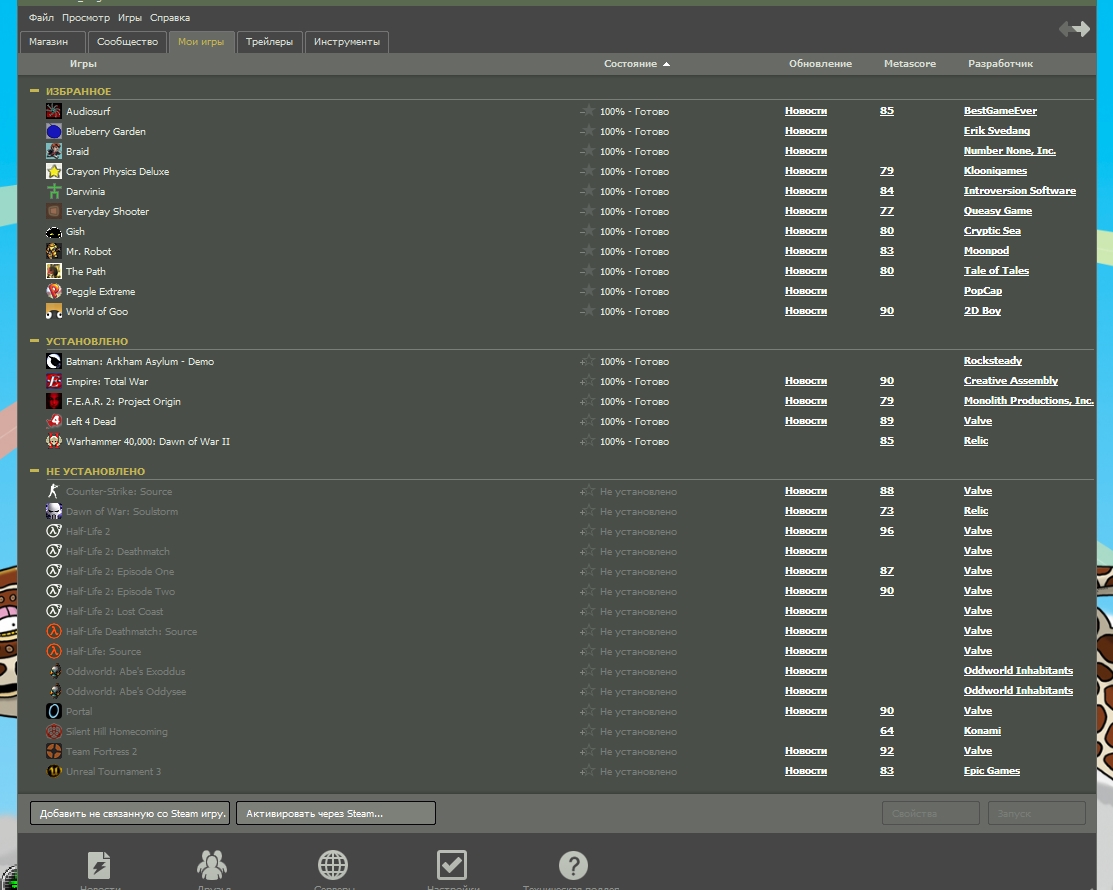
Task: Open the Просмотр menu
Action: point(86,17)
